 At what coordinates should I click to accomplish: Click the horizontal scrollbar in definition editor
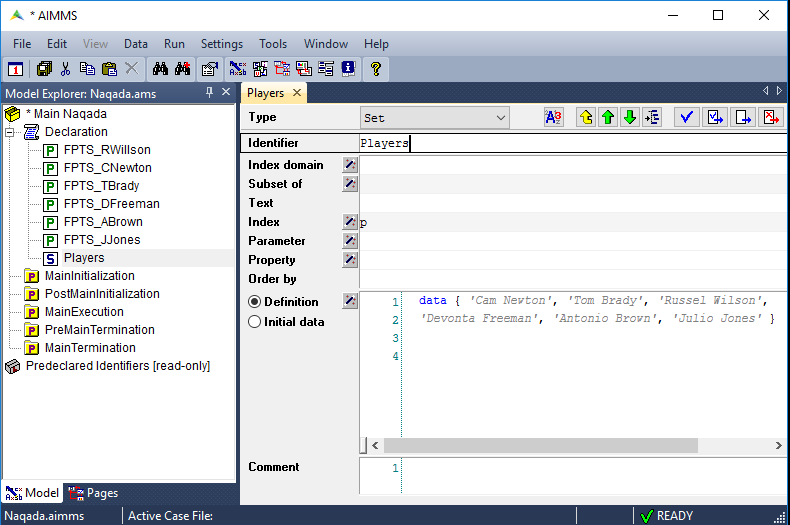point(541,445)
